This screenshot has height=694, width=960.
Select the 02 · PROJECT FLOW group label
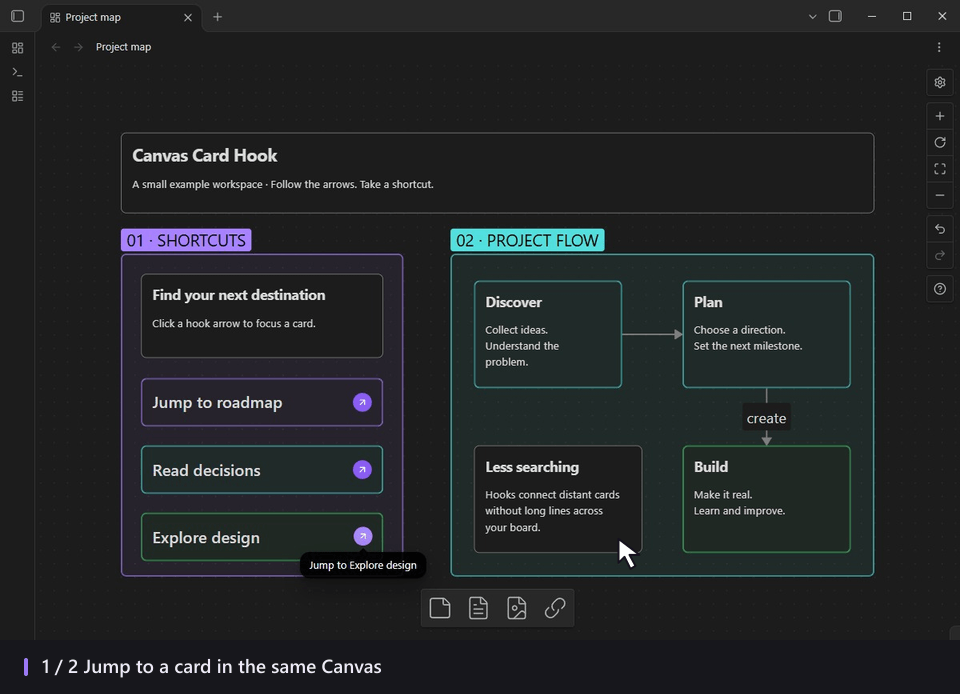[527, 241]
